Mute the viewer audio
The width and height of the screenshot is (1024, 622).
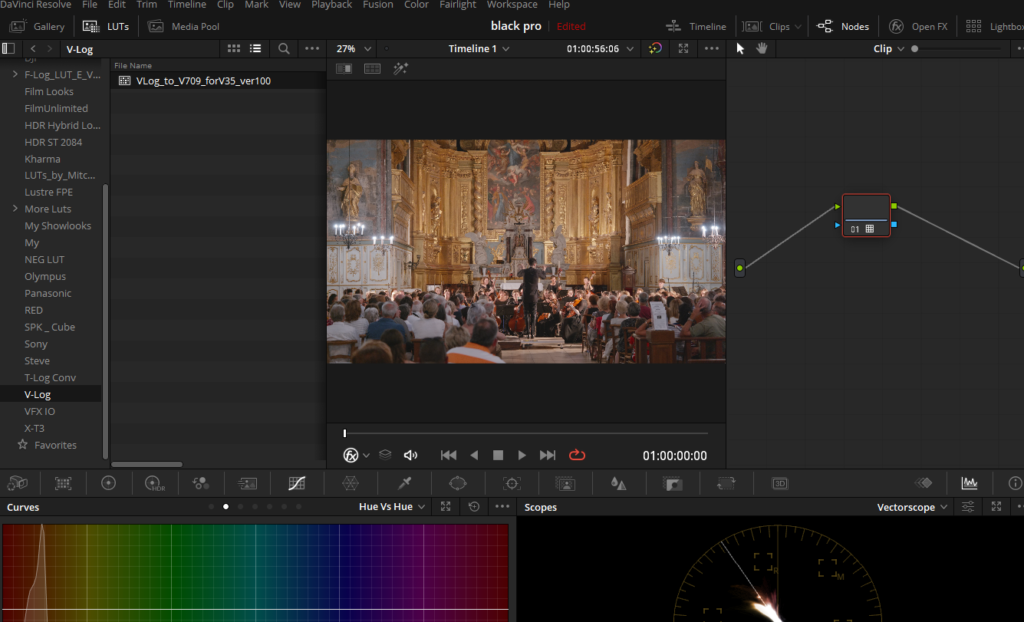click(411, 455)
